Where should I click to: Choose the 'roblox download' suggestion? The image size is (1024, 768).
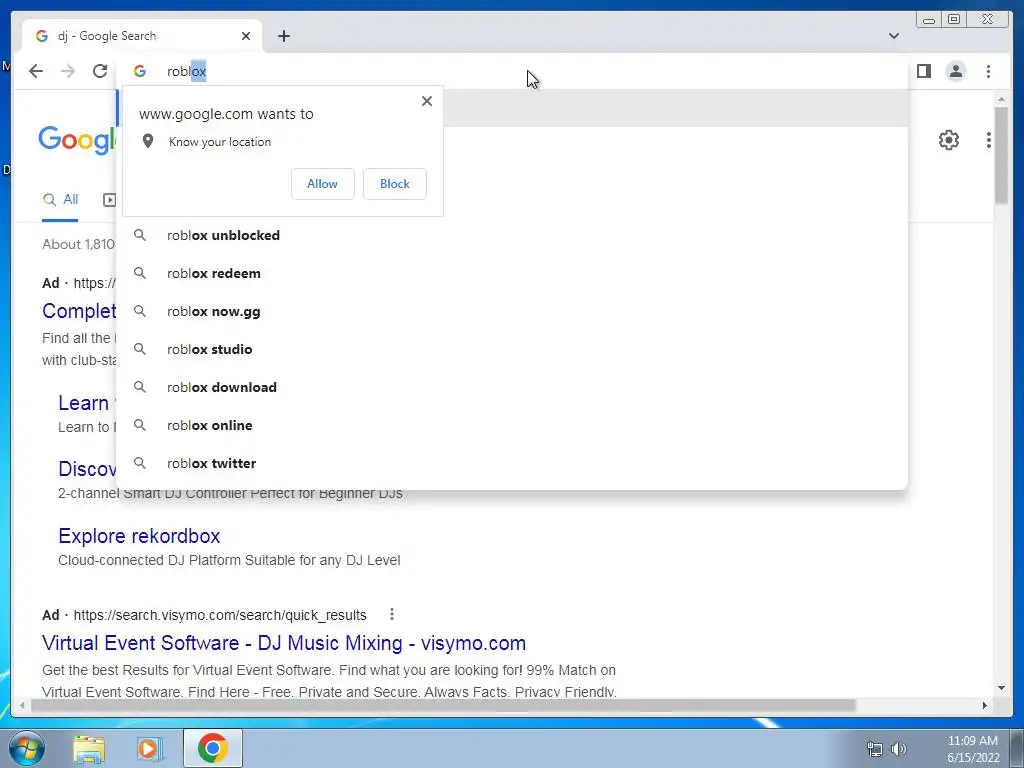point(512,387)
